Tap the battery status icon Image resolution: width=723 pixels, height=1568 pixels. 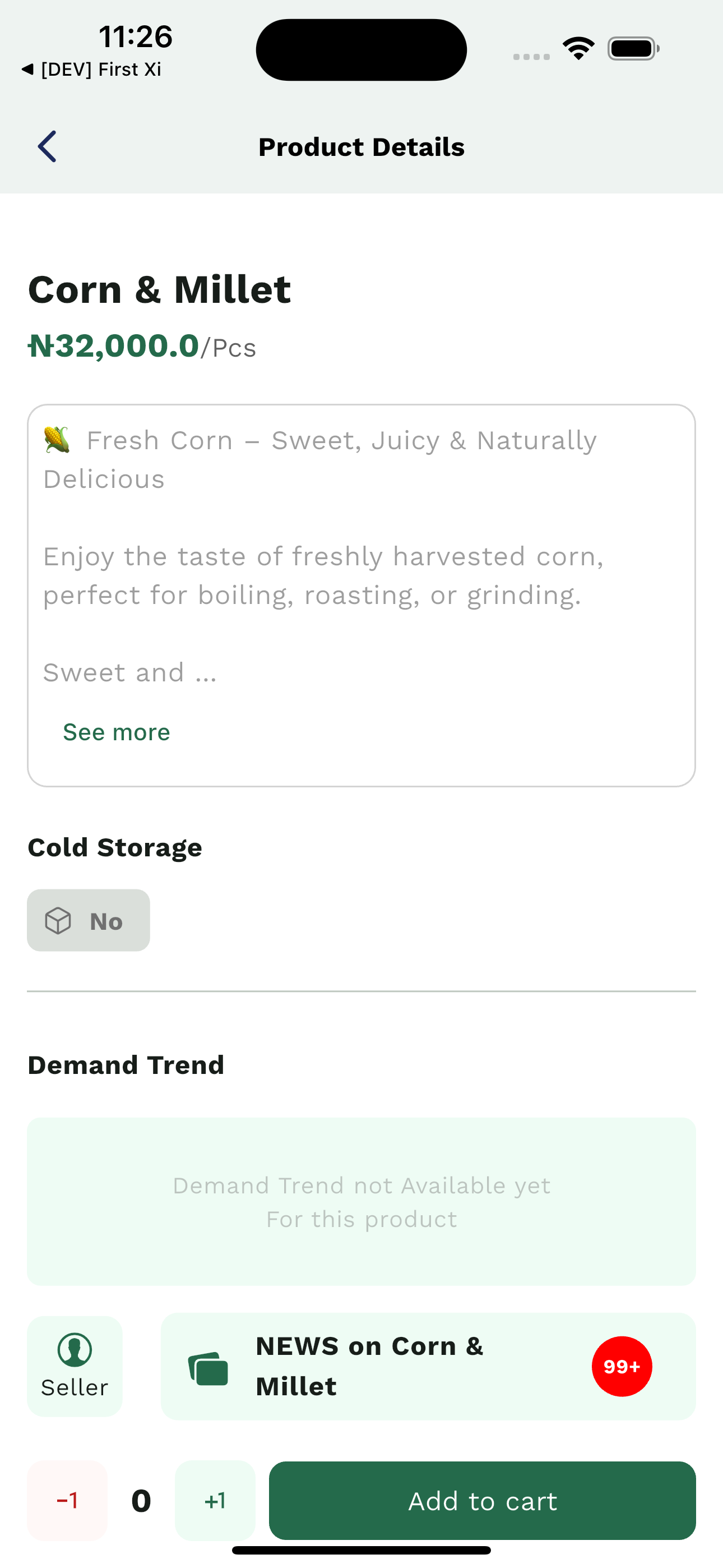[633, 49]
